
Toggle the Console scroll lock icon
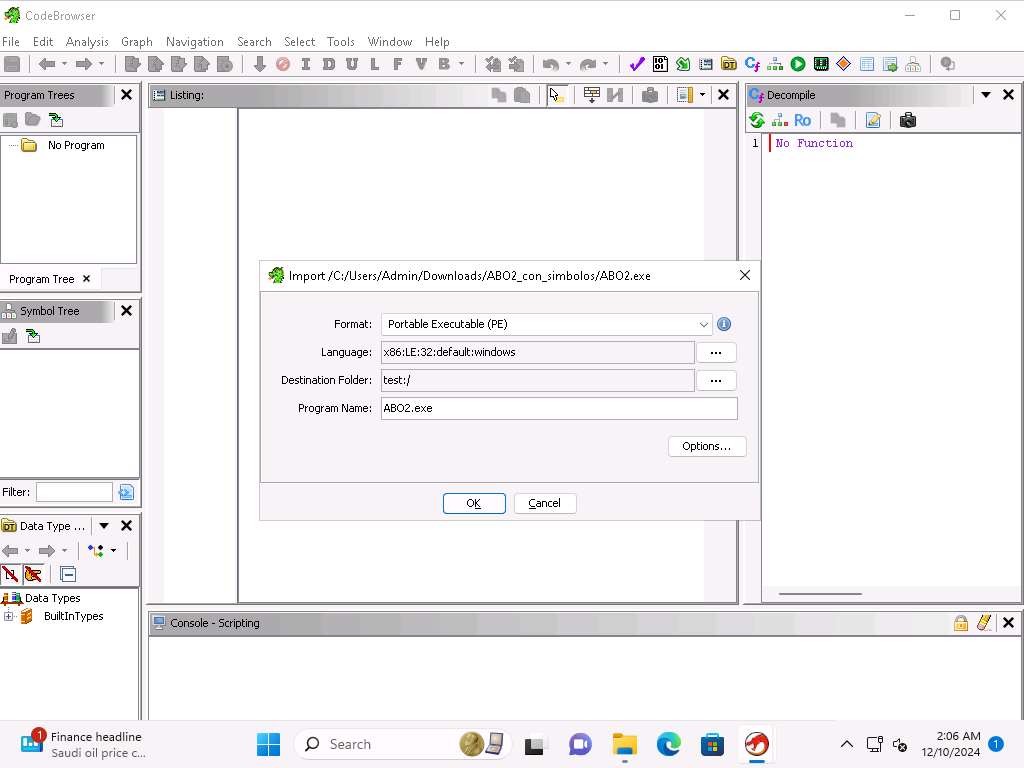tap(961, 623)
